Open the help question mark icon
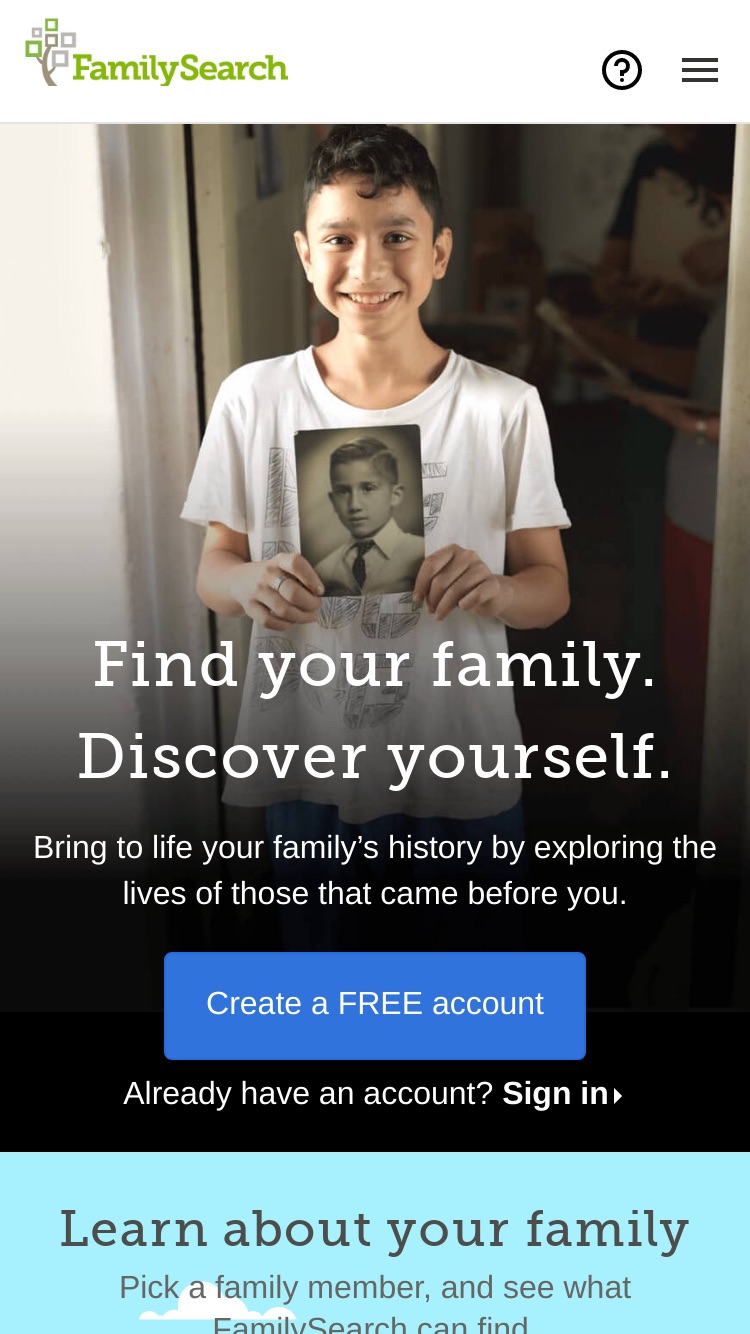The image size is (750, 1334). (x=622, y=70)
